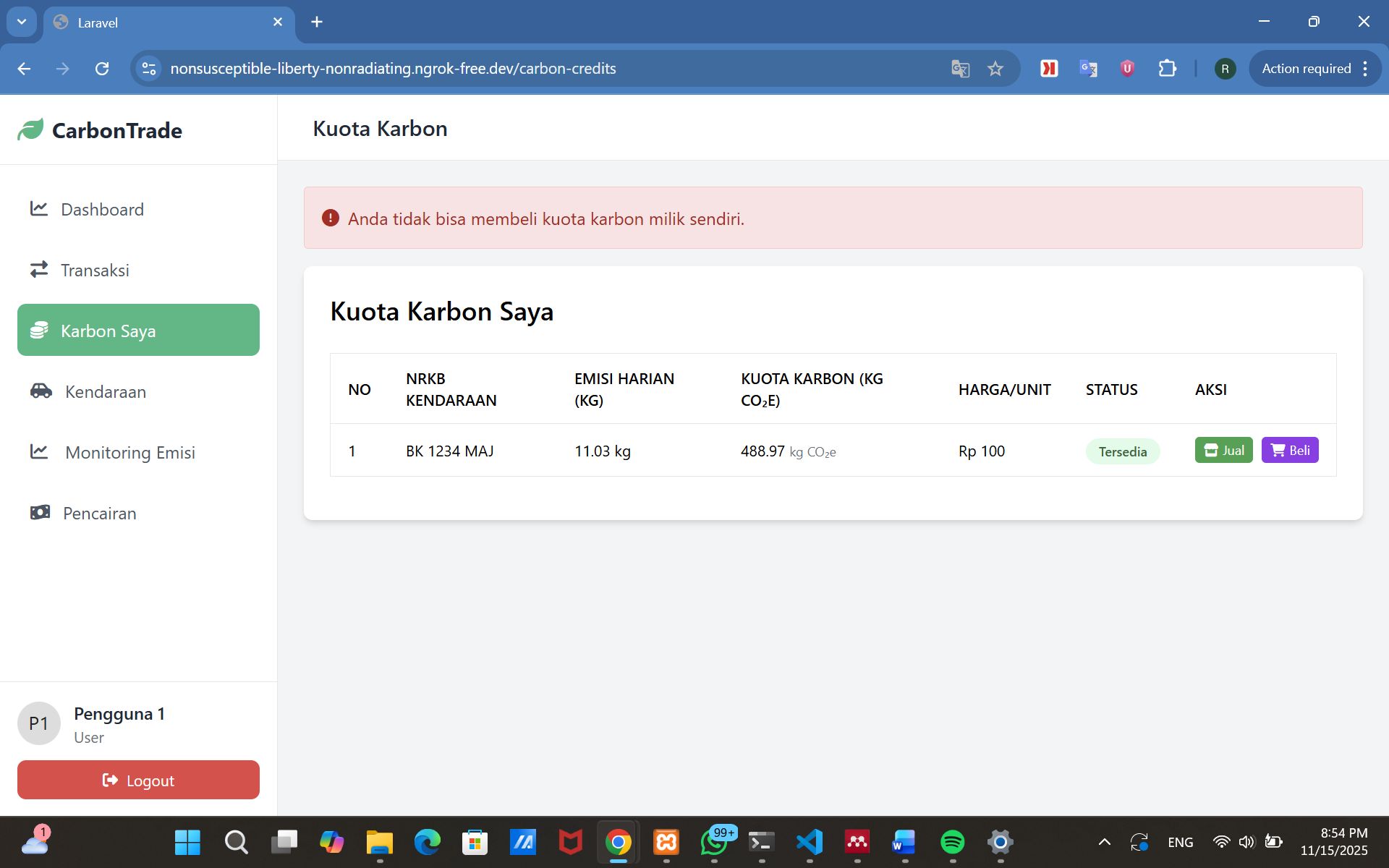Close the Laravel tab
The image size is (1389, 868).
click(x=278, y=22)
